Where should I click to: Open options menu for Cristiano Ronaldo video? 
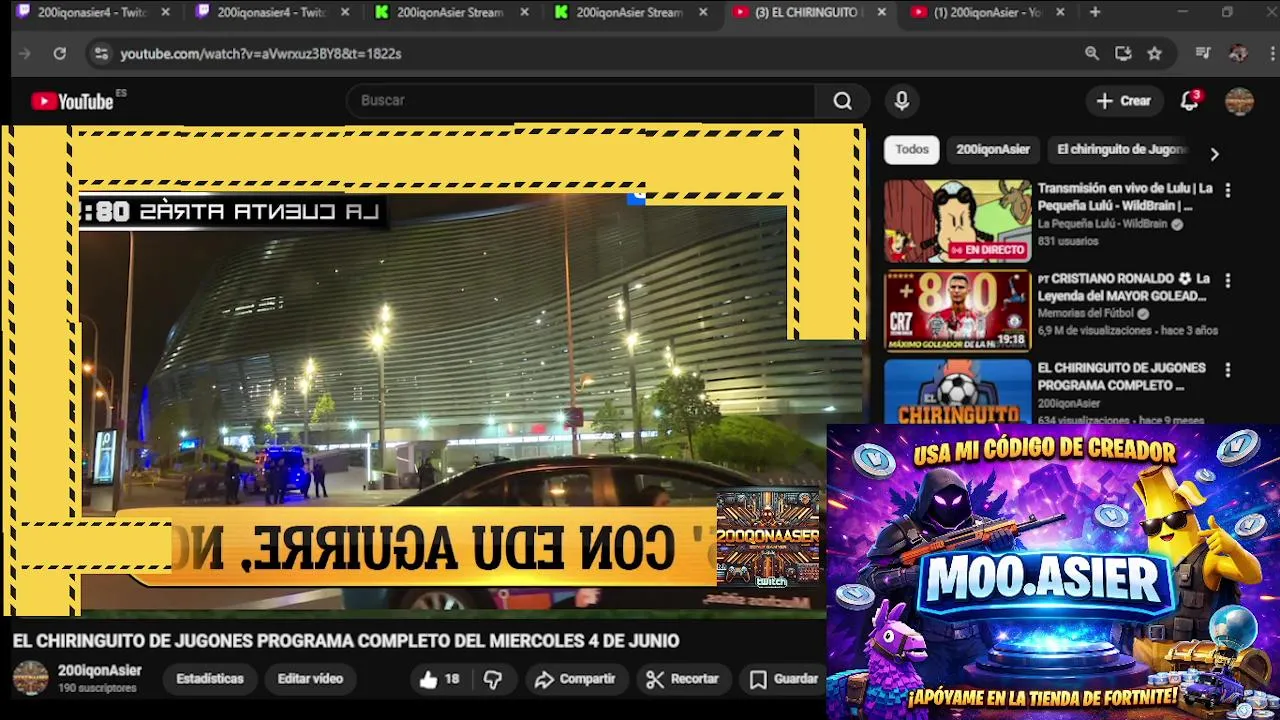coord(1228,281)
